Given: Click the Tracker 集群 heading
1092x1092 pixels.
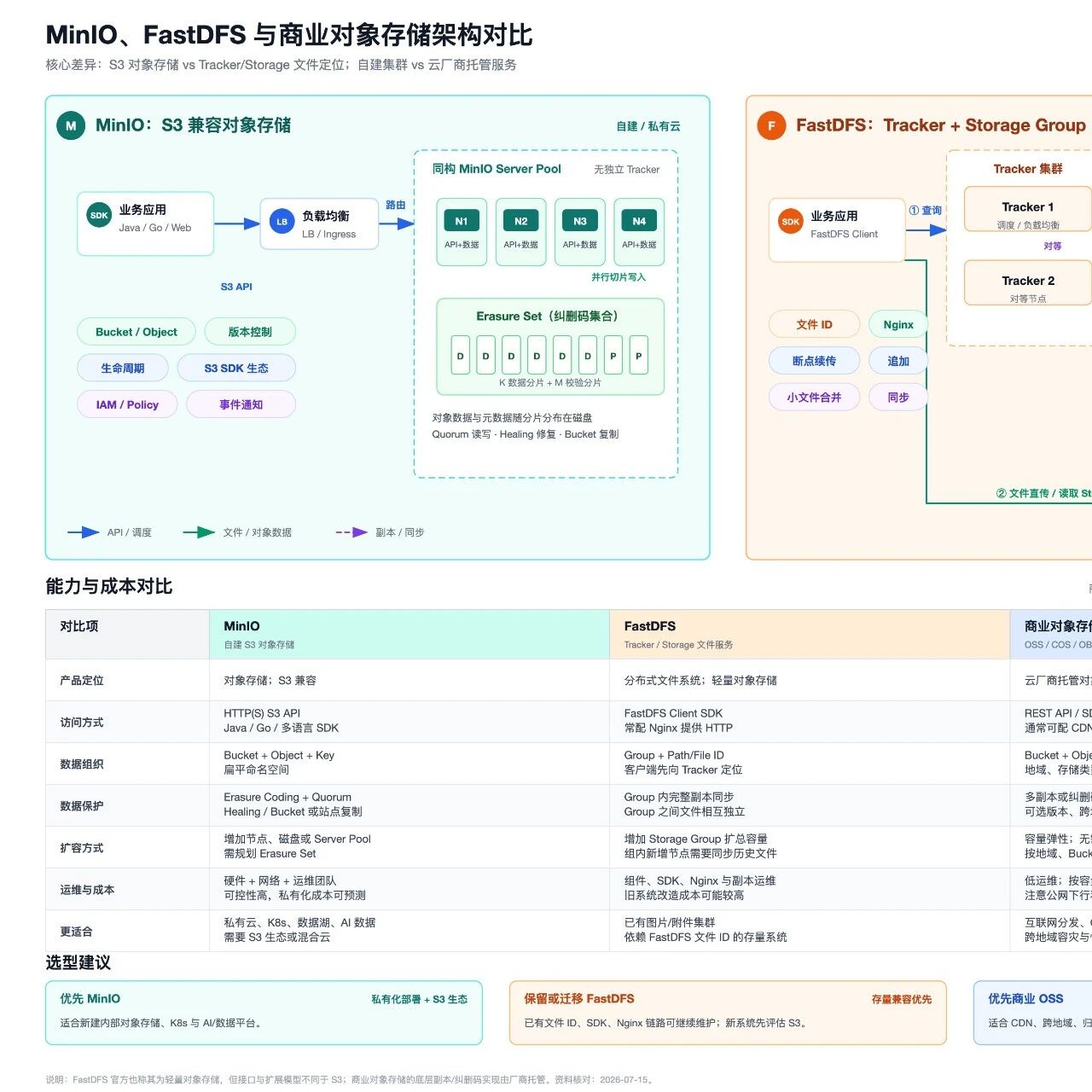Looking at the screenshot, I should pos(1028,169).
